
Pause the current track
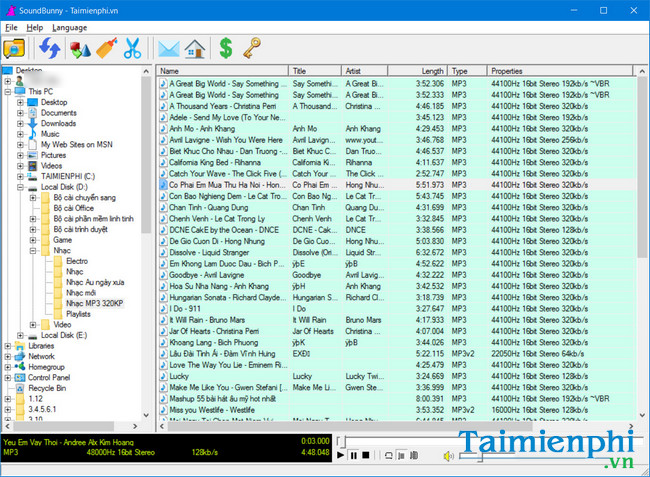[x=354, y=455]
